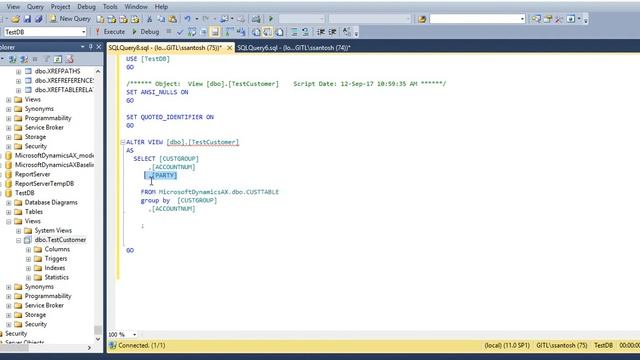The image size is (640, 360).
Task: Click the Query Options icon
Action: 203,32
